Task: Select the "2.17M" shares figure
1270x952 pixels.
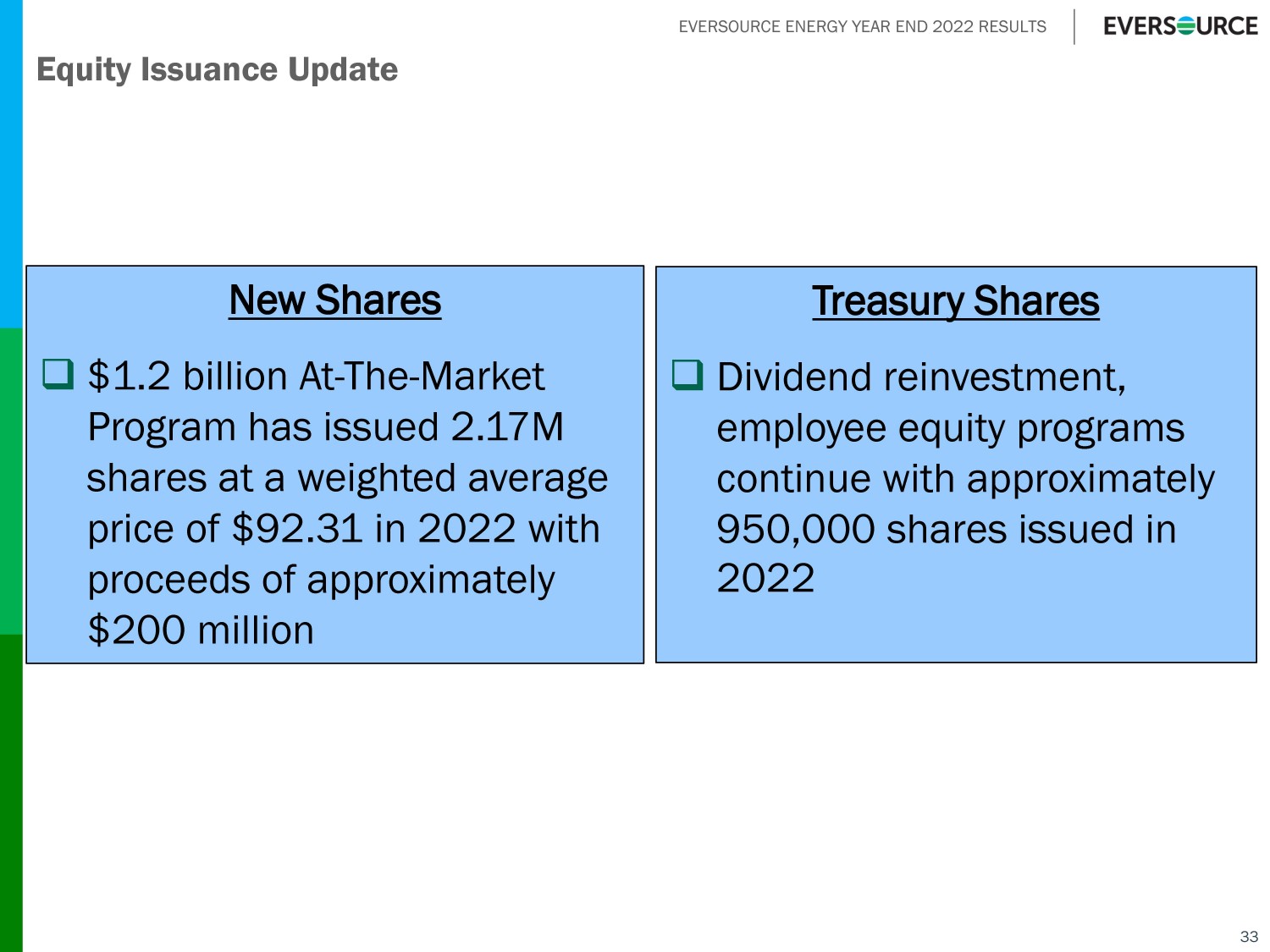Action: pyautogui.click(x=506, y=427)
